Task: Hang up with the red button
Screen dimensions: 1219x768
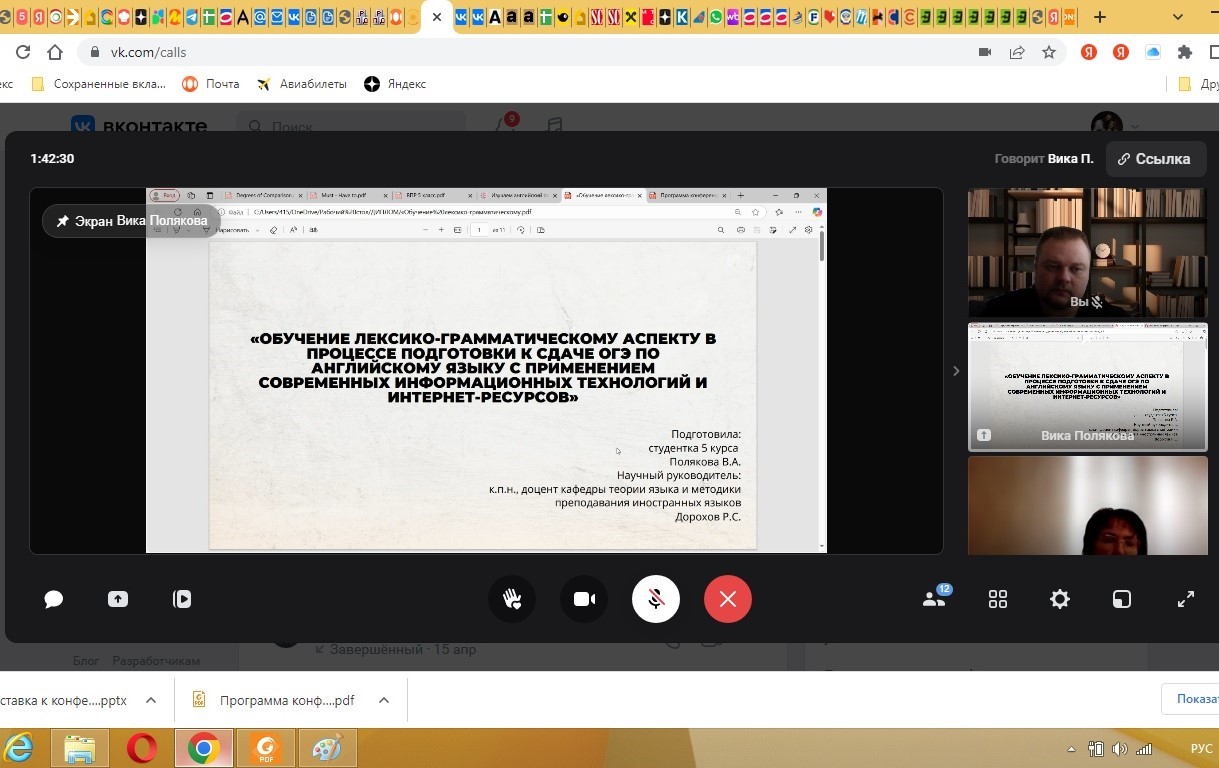Action: pyautogui.click(x=727, y=599)
